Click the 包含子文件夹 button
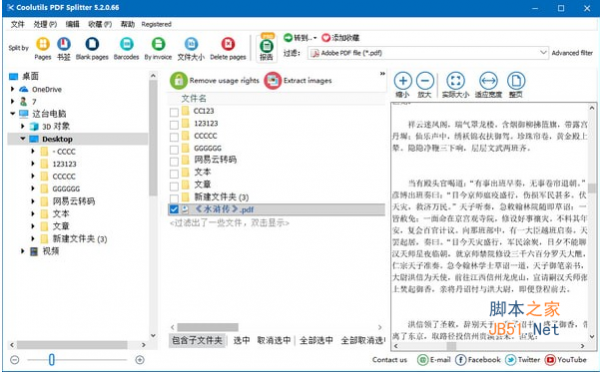The width and height of the screenshot is (600, 373). [x=197, y=340]
